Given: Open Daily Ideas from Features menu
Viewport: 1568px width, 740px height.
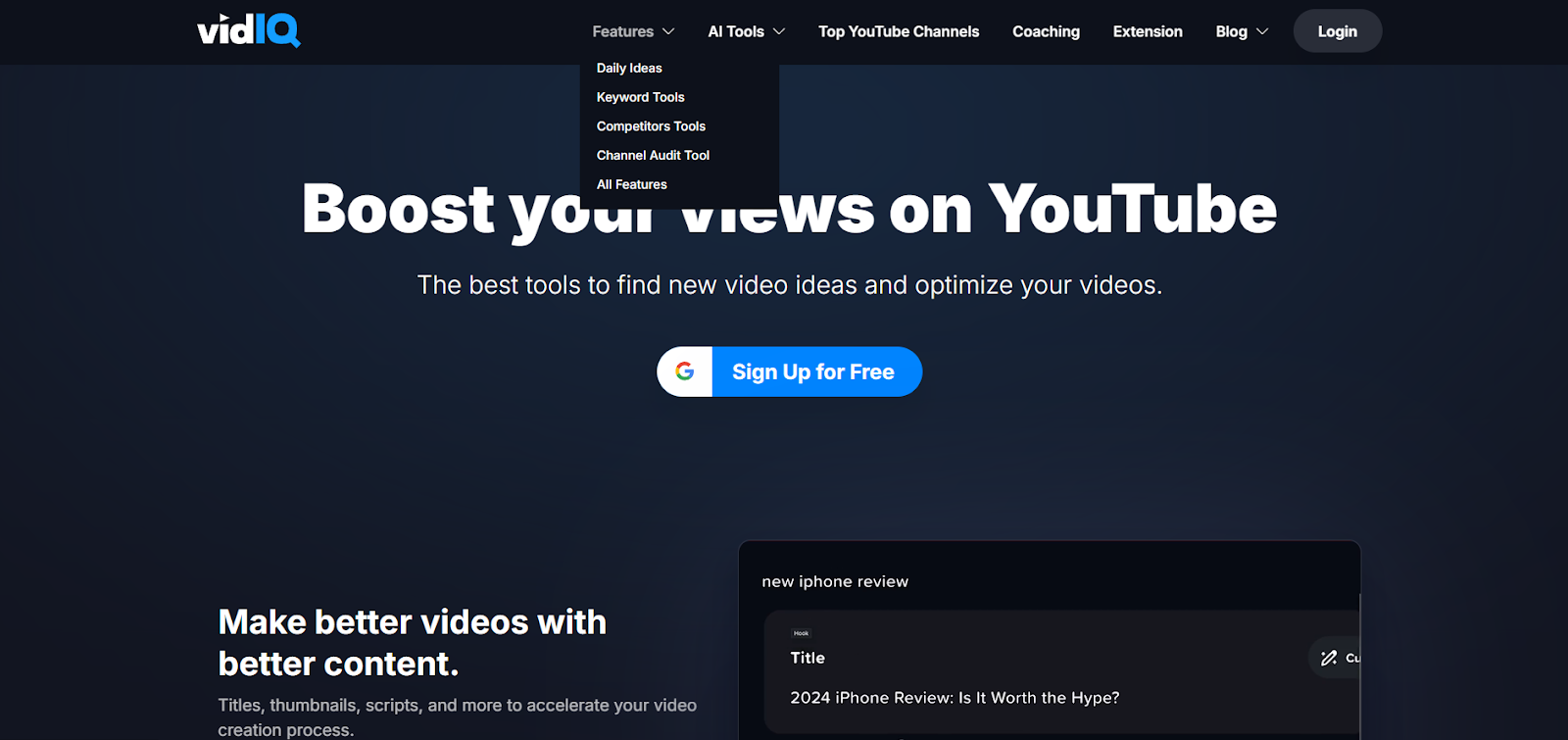Looking at the screenshot, I should pyautogui.click(x=629, y=68).
